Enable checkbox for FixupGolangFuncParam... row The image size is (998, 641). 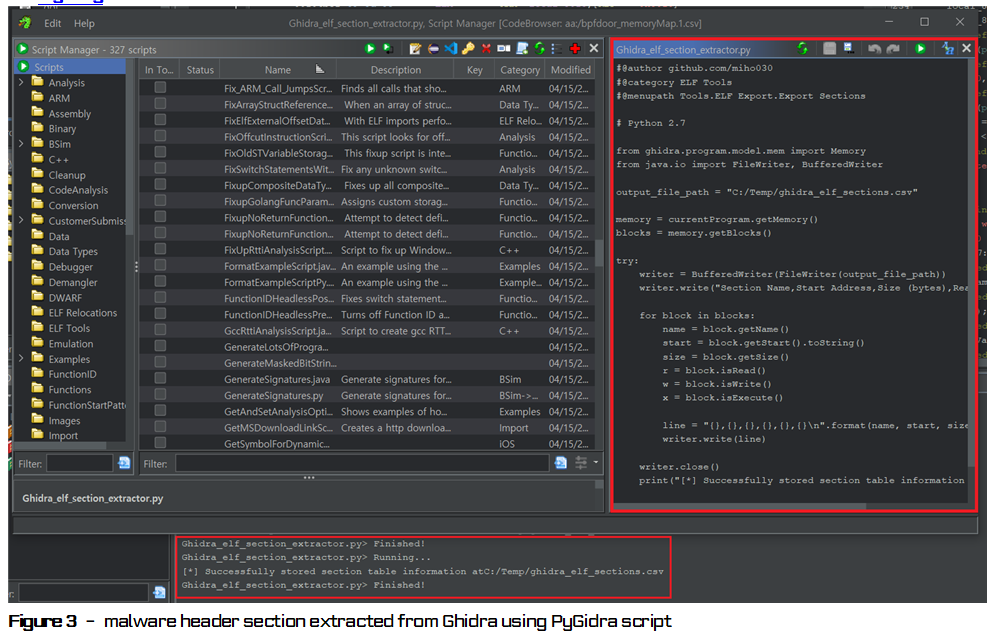click(160, 201)
